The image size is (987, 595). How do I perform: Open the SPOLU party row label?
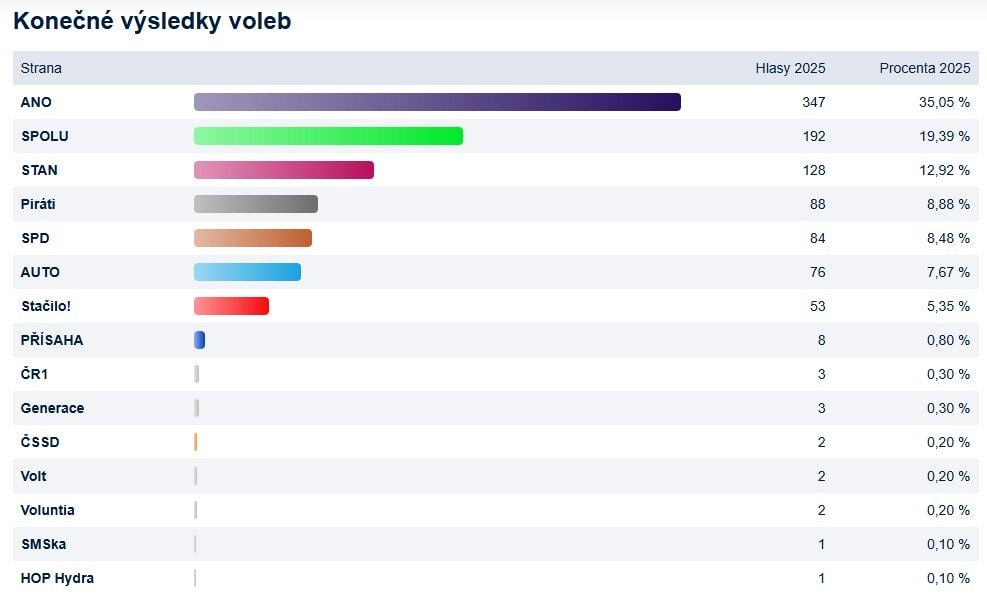tap(45, 136)
